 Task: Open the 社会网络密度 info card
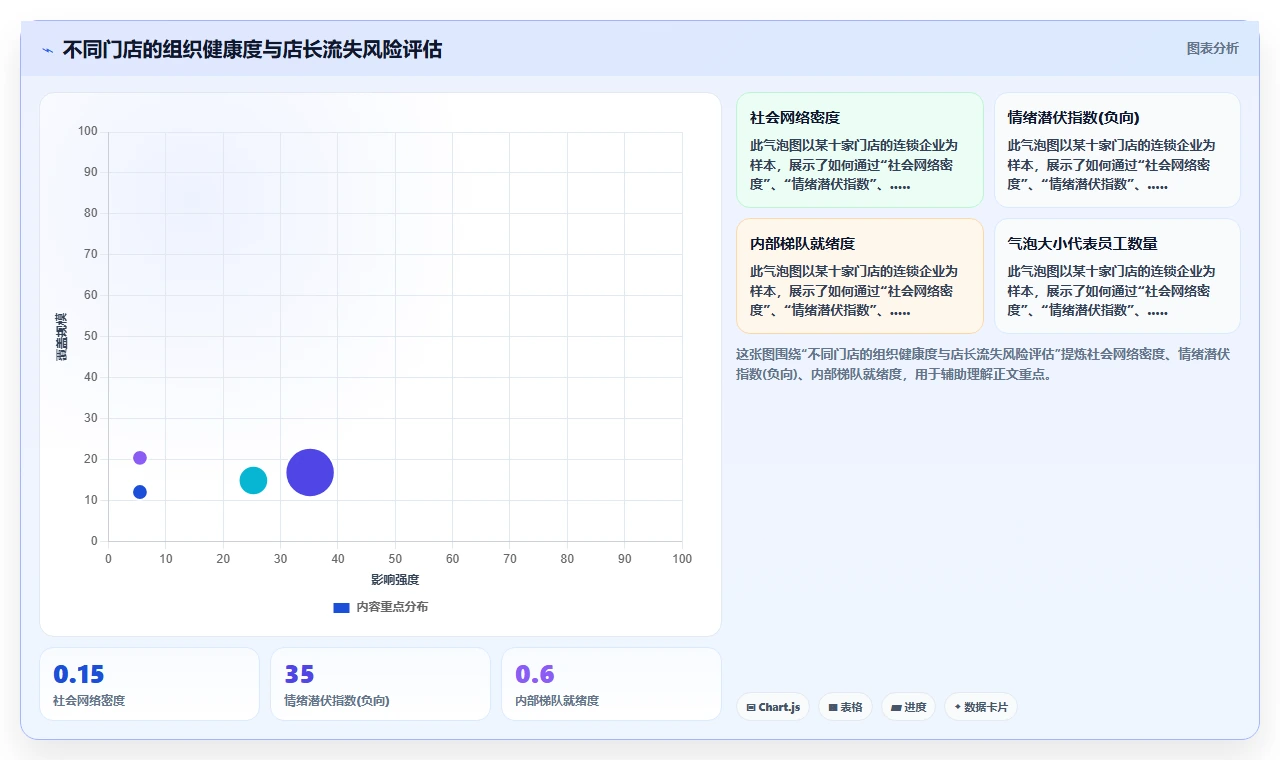[860, 150]
